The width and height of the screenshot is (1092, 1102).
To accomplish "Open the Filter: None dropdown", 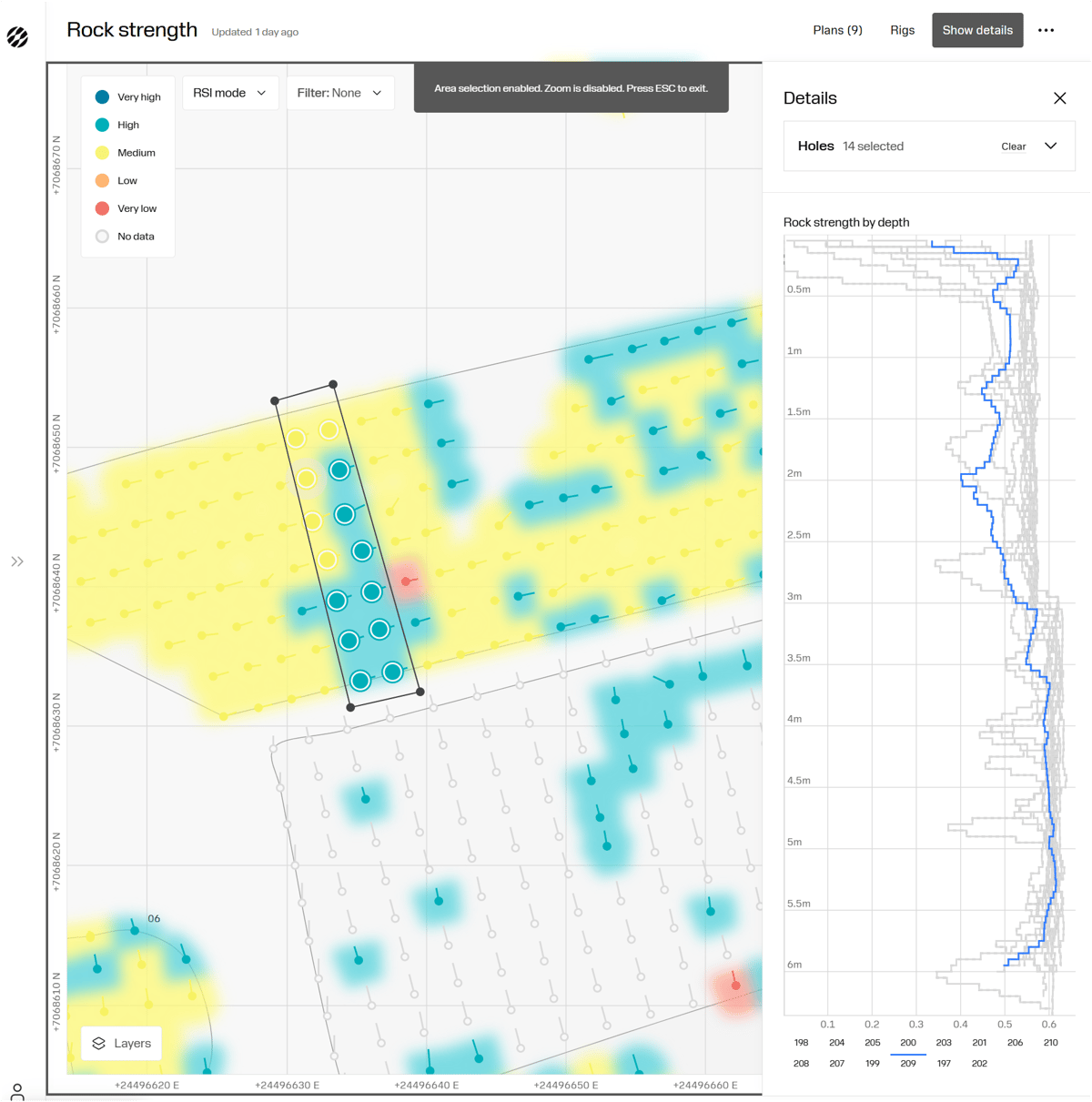I will (x=339, y=92).
